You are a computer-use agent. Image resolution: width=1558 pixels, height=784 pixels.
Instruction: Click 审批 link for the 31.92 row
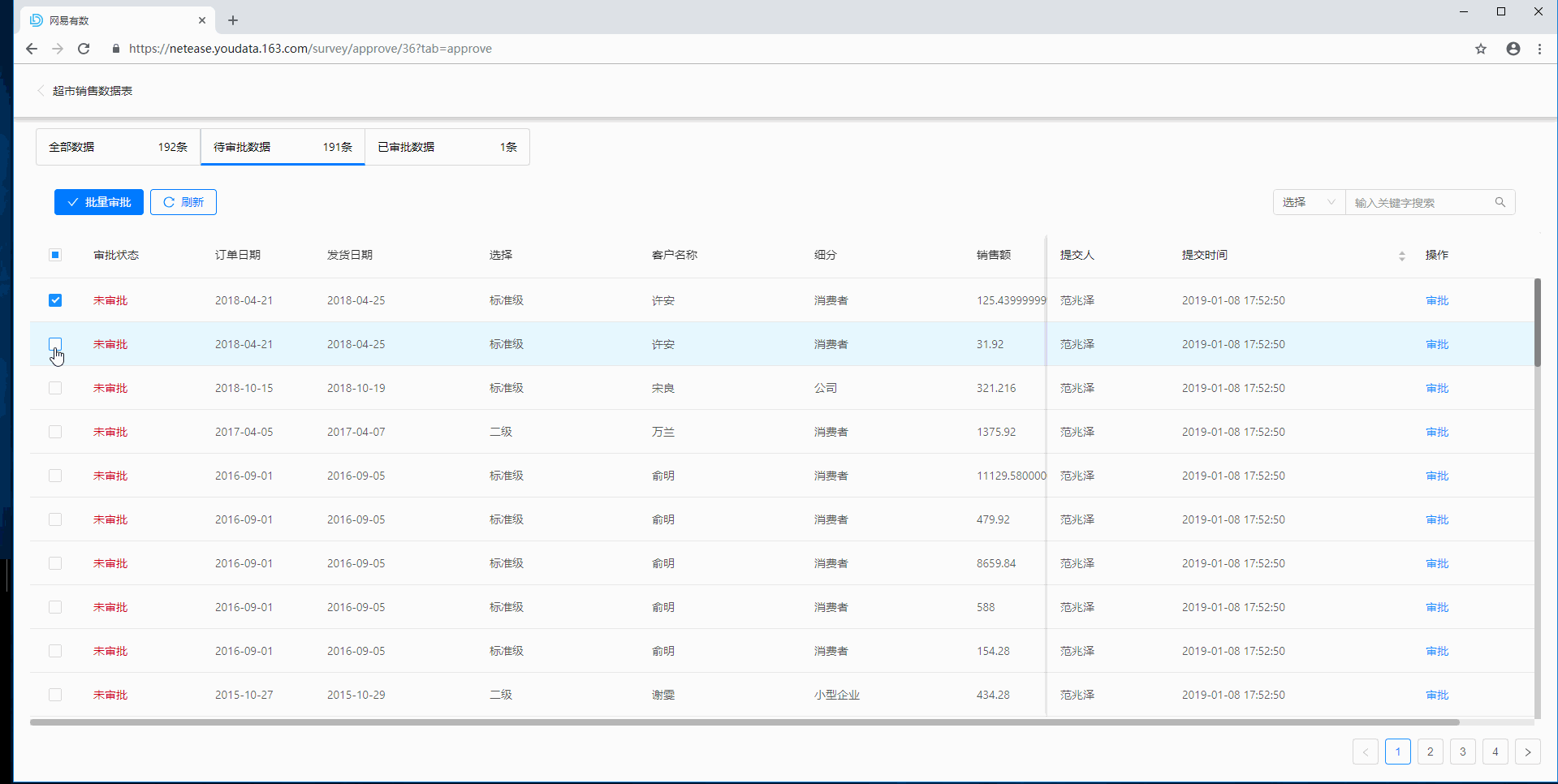[1437, 344]
